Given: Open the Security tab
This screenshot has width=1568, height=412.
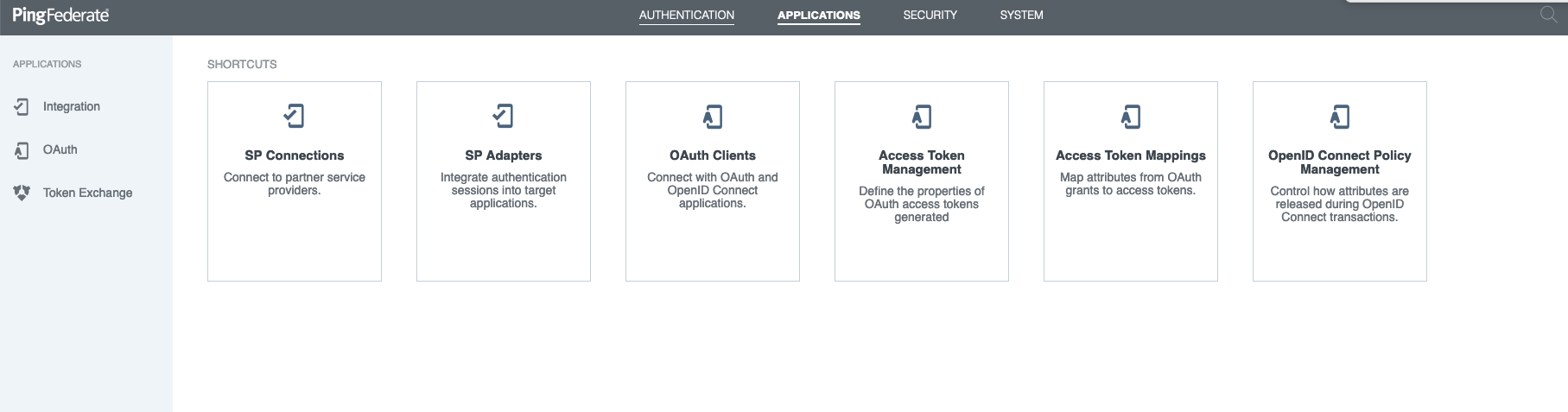Looking at the screenshot, I should 930,16.
